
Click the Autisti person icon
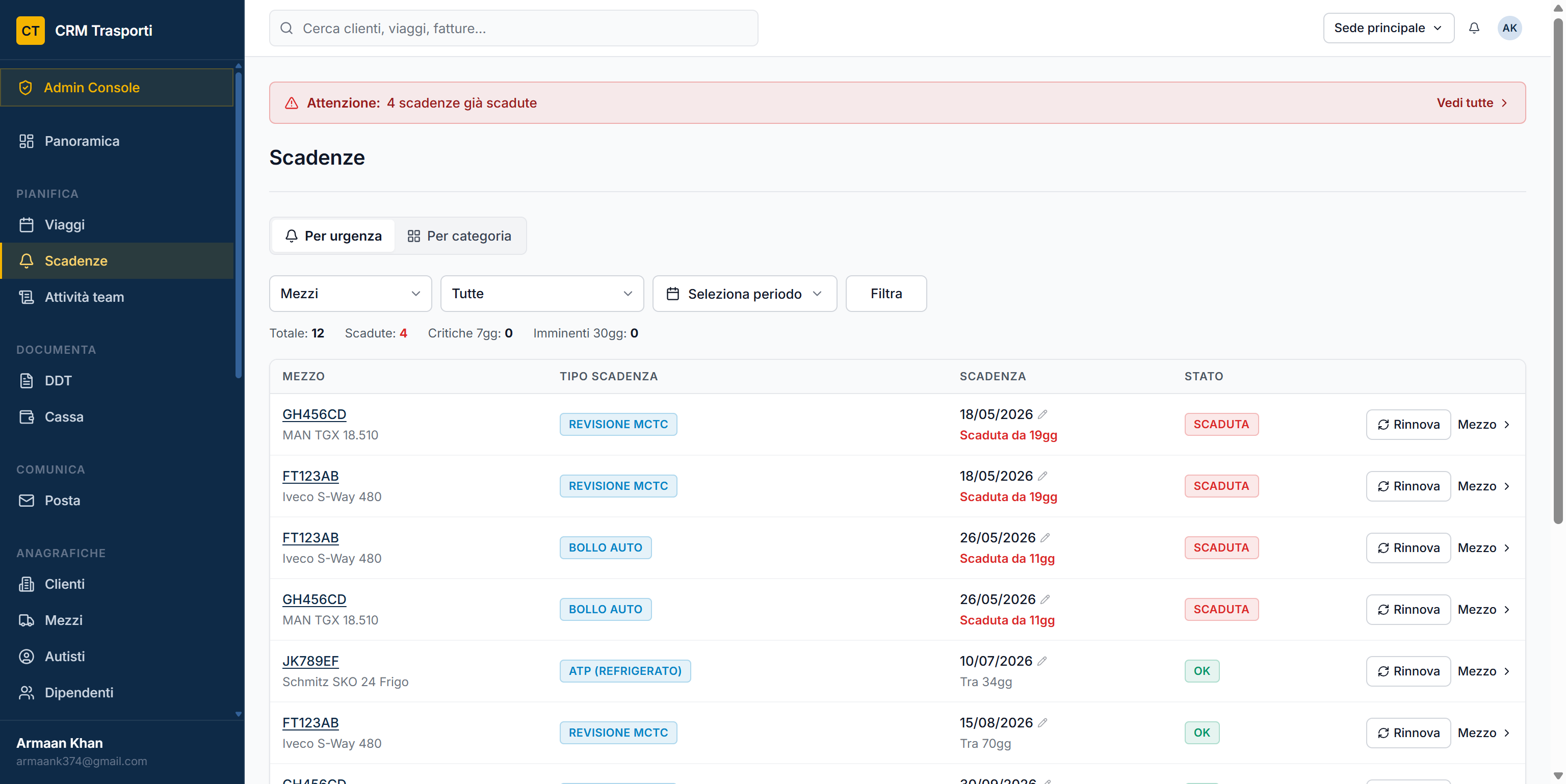point(26,657)
